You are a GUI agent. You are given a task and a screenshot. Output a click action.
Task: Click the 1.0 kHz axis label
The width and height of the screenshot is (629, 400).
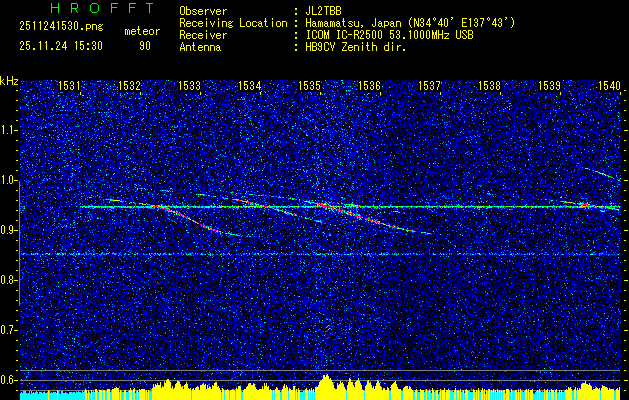pyautogui.click(x=9, y=180)
